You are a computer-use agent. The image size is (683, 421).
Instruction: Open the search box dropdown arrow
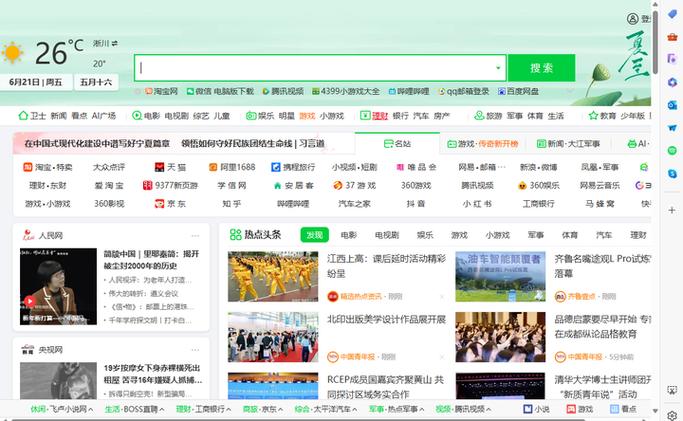[498, 68]
